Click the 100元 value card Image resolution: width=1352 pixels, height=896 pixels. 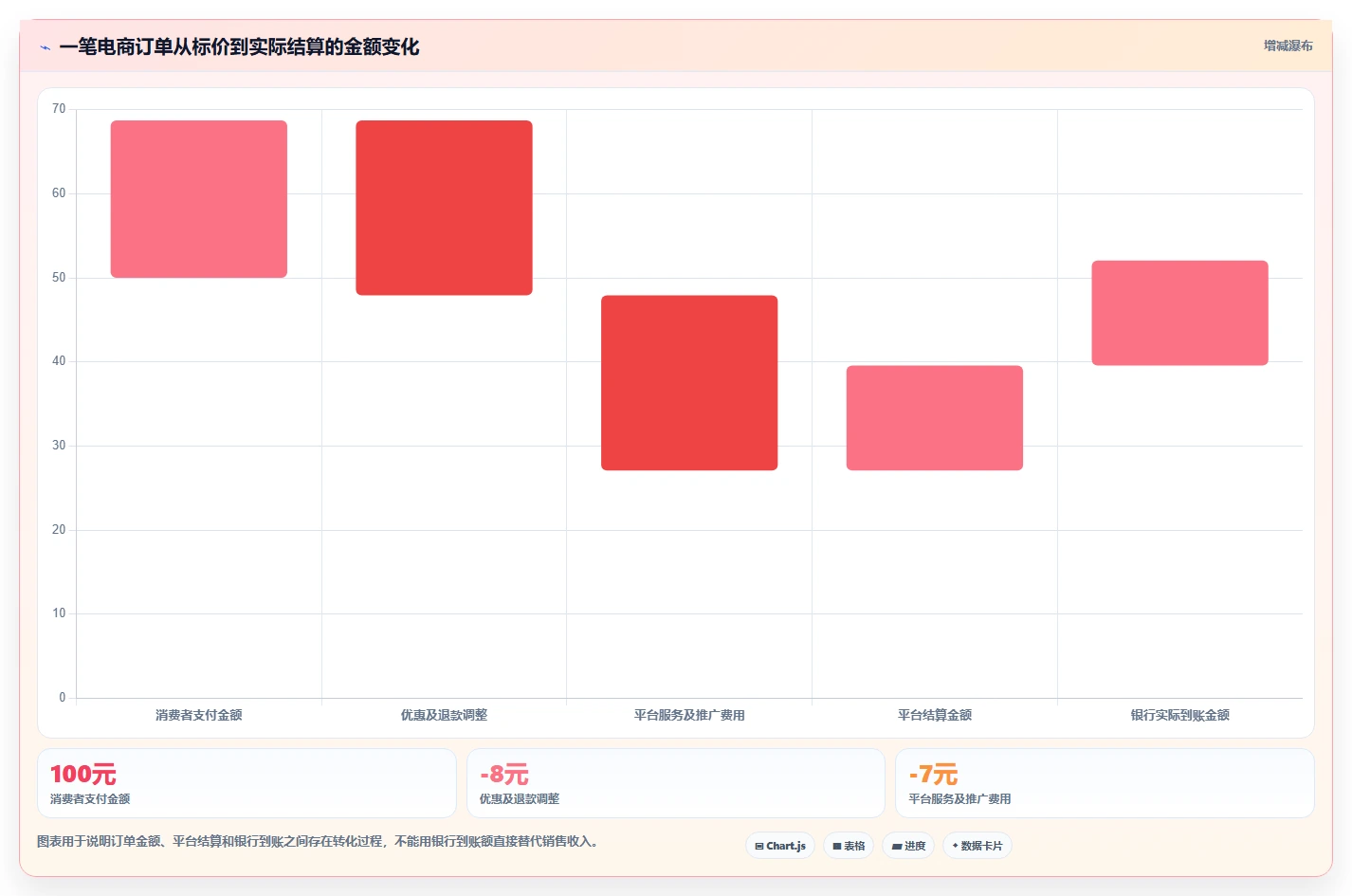click(x=247, y=783)
